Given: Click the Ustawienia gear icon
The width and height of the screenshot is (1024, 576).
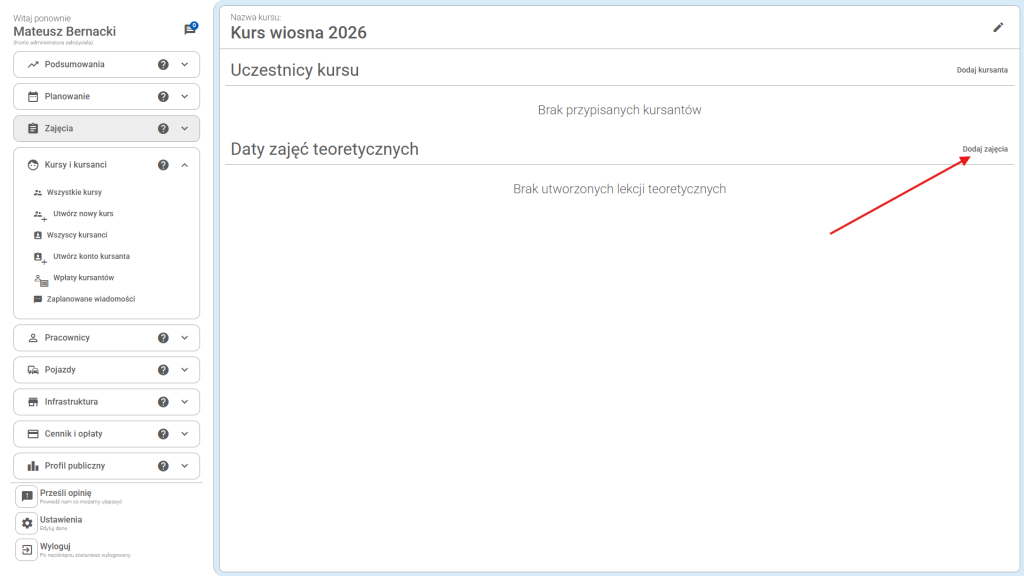Looking at the screenshot, I should (x=27, y=523).
